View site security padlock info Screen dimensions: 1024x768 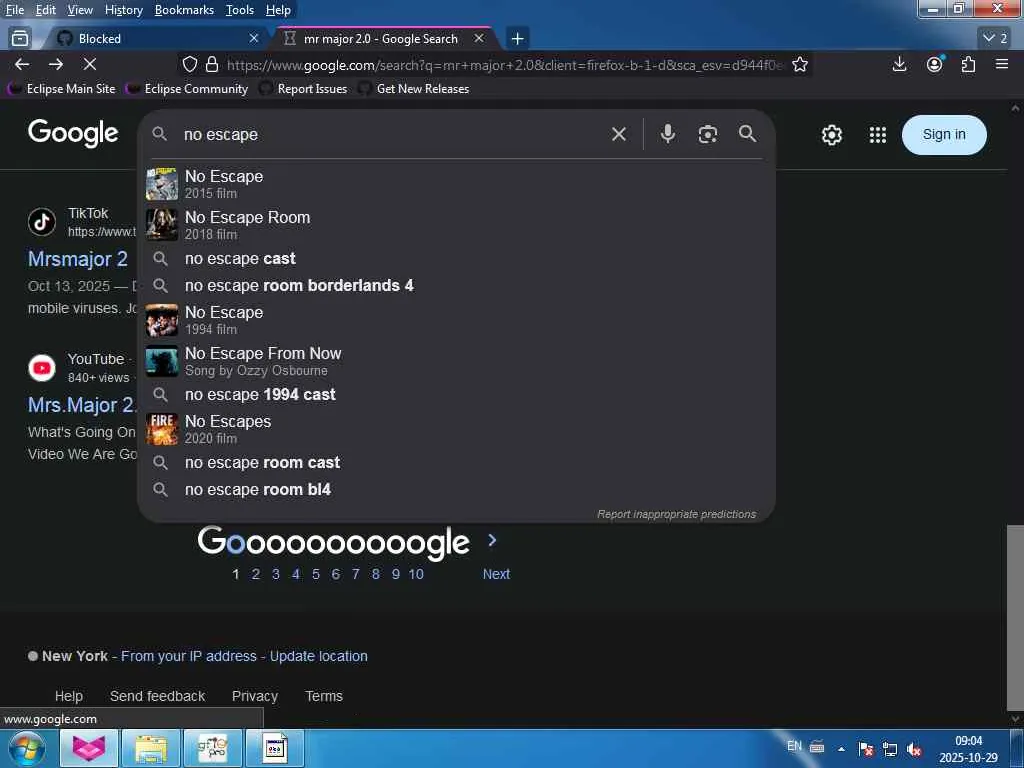(x=212, y=64)
